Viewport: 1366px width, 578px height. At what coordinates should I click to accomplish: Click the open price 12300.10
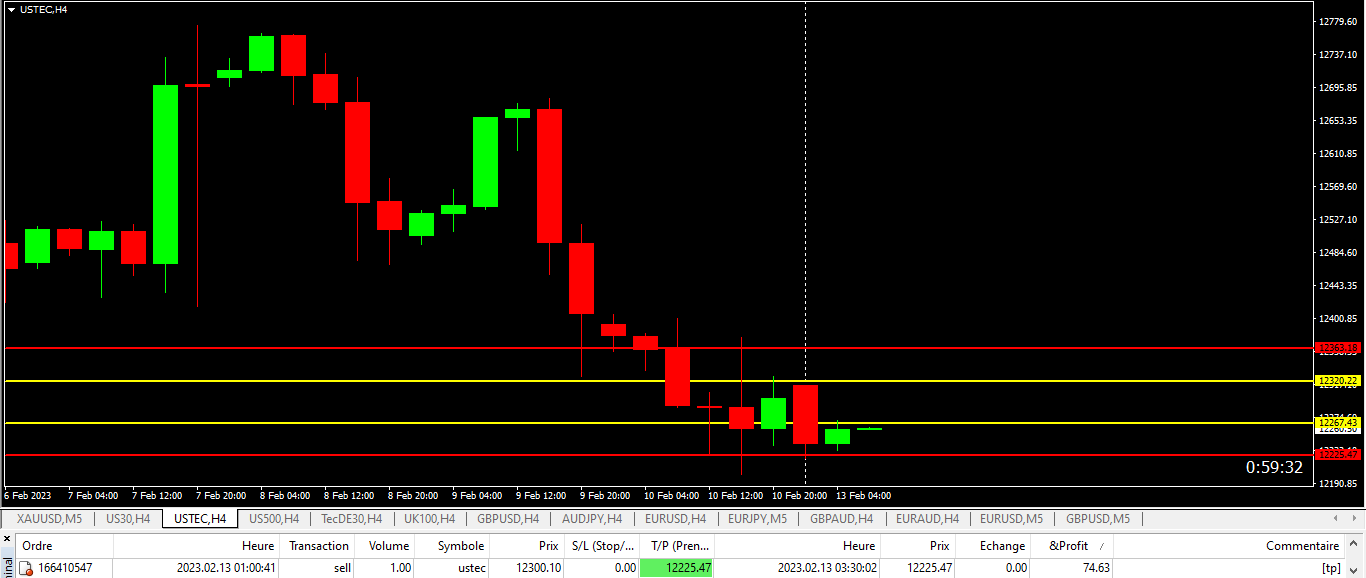tap(538, 568)
